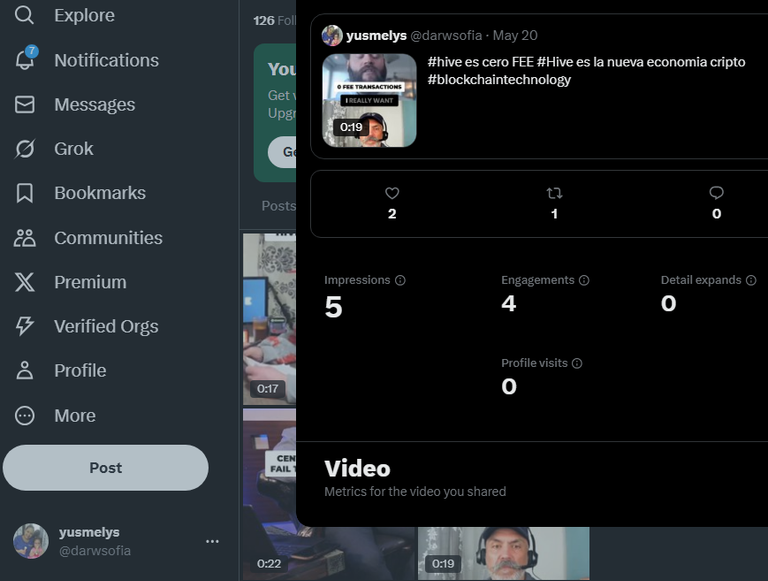Open the 0:22 video in media grid
Screen dimensions: 768x581
pos(269,495)
